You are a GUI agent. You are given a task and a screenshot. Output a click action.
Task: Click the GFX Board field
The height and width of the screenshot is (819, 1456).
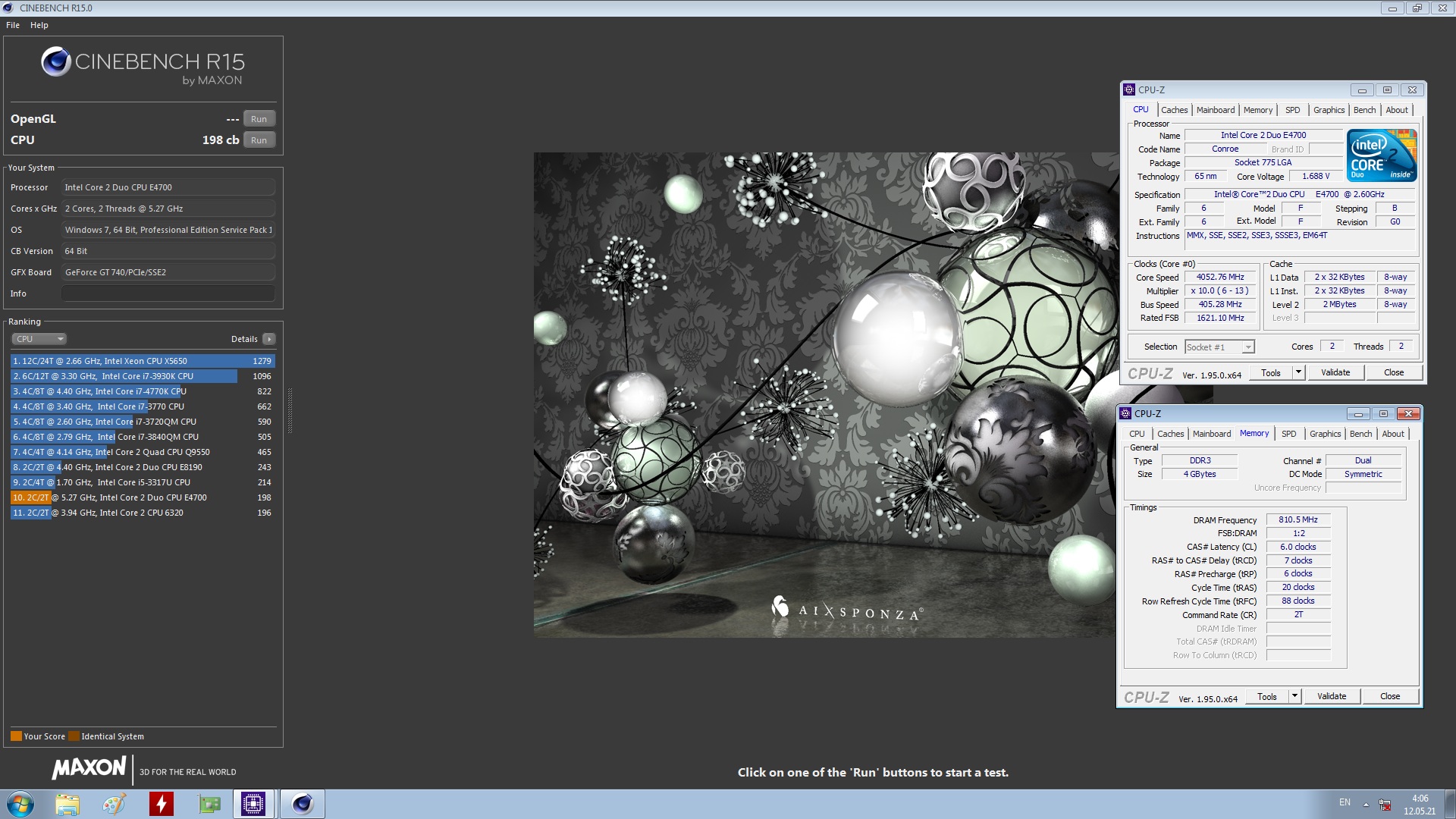coord(168,272)
